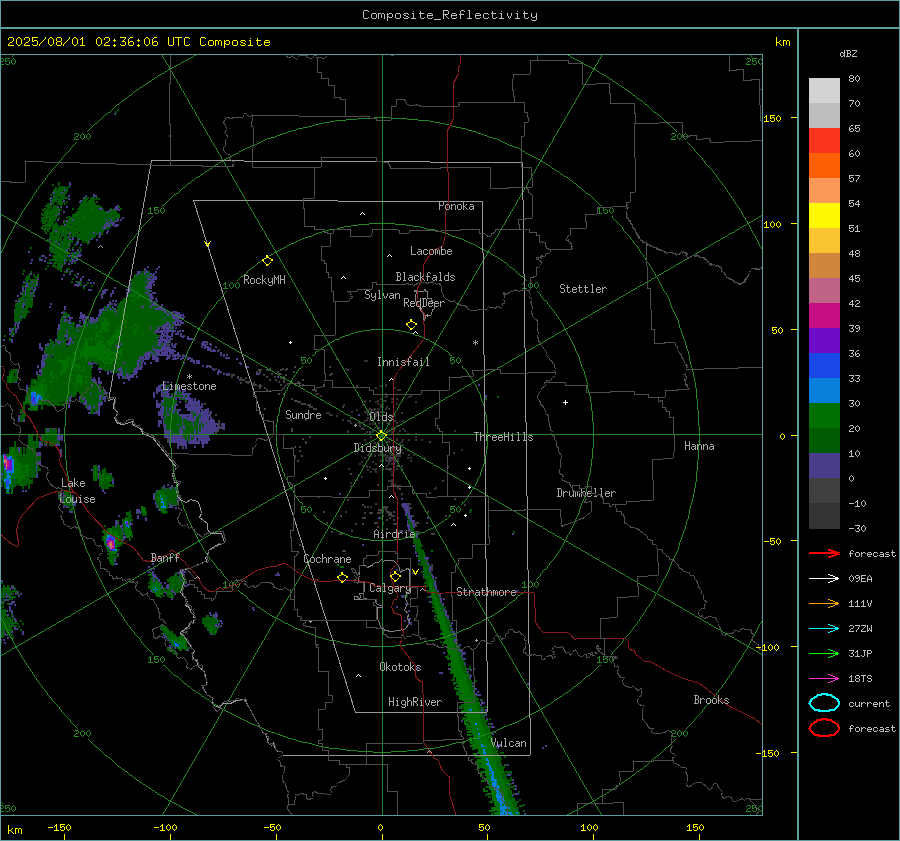Click the yellow diamond radar center at Didsbury

[382, 436]
